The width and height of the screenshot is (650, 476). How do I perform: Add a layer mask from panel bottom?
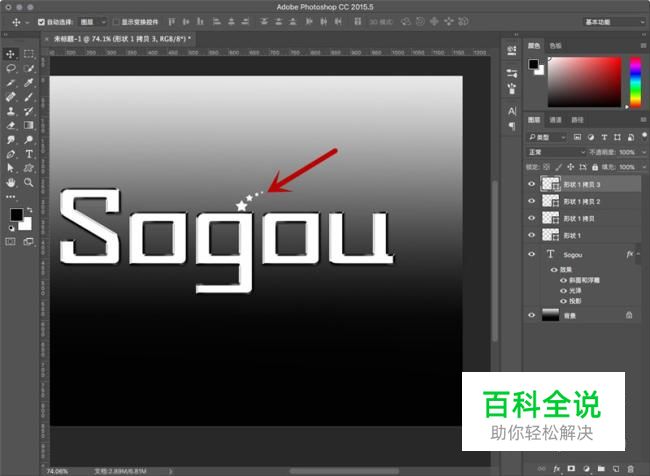571,469
